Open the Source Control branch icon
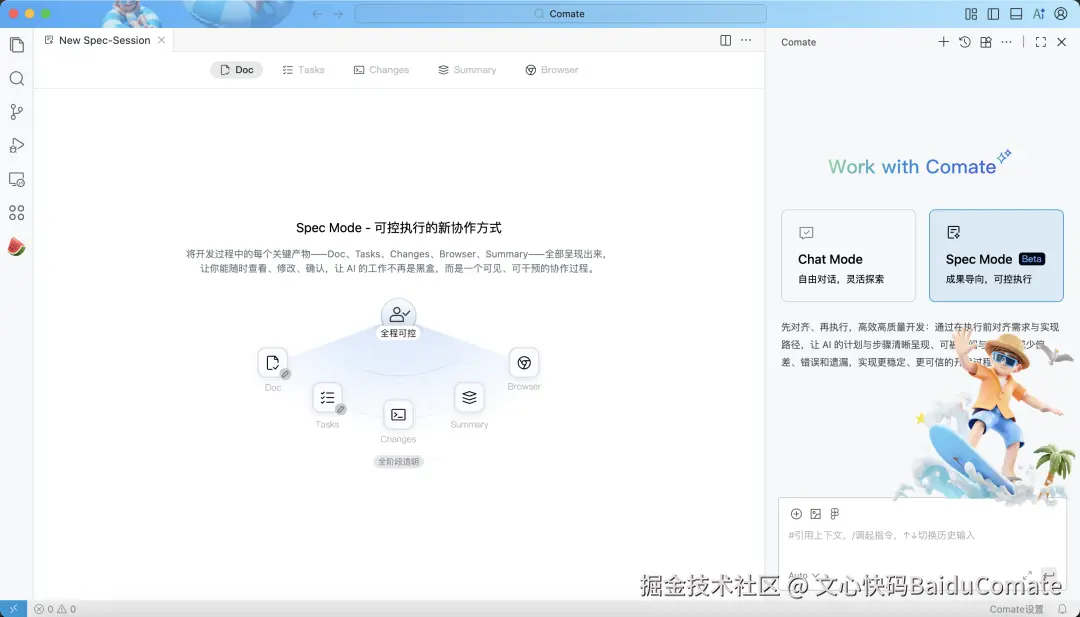 (x=17, y=112)
